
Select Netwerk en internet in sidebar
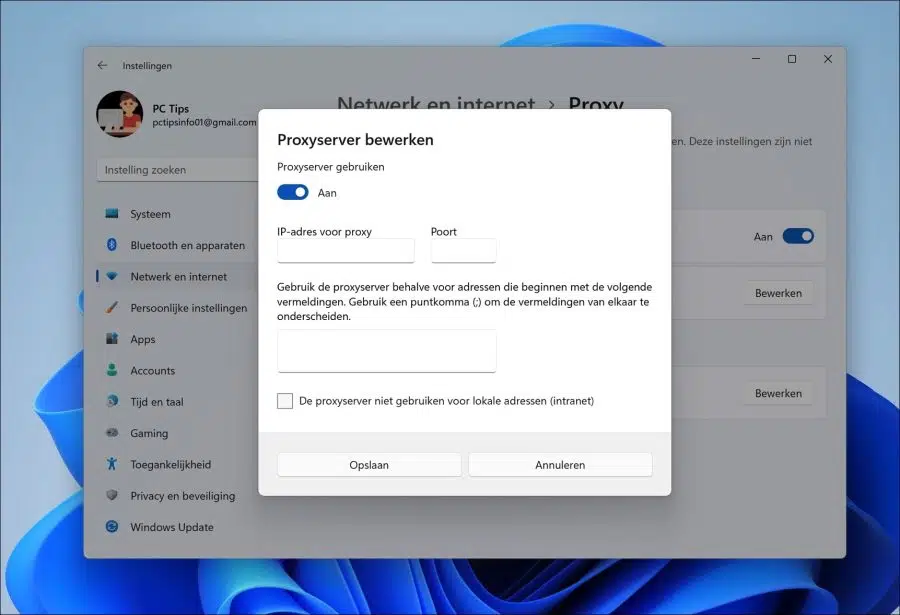coord(177,276)
